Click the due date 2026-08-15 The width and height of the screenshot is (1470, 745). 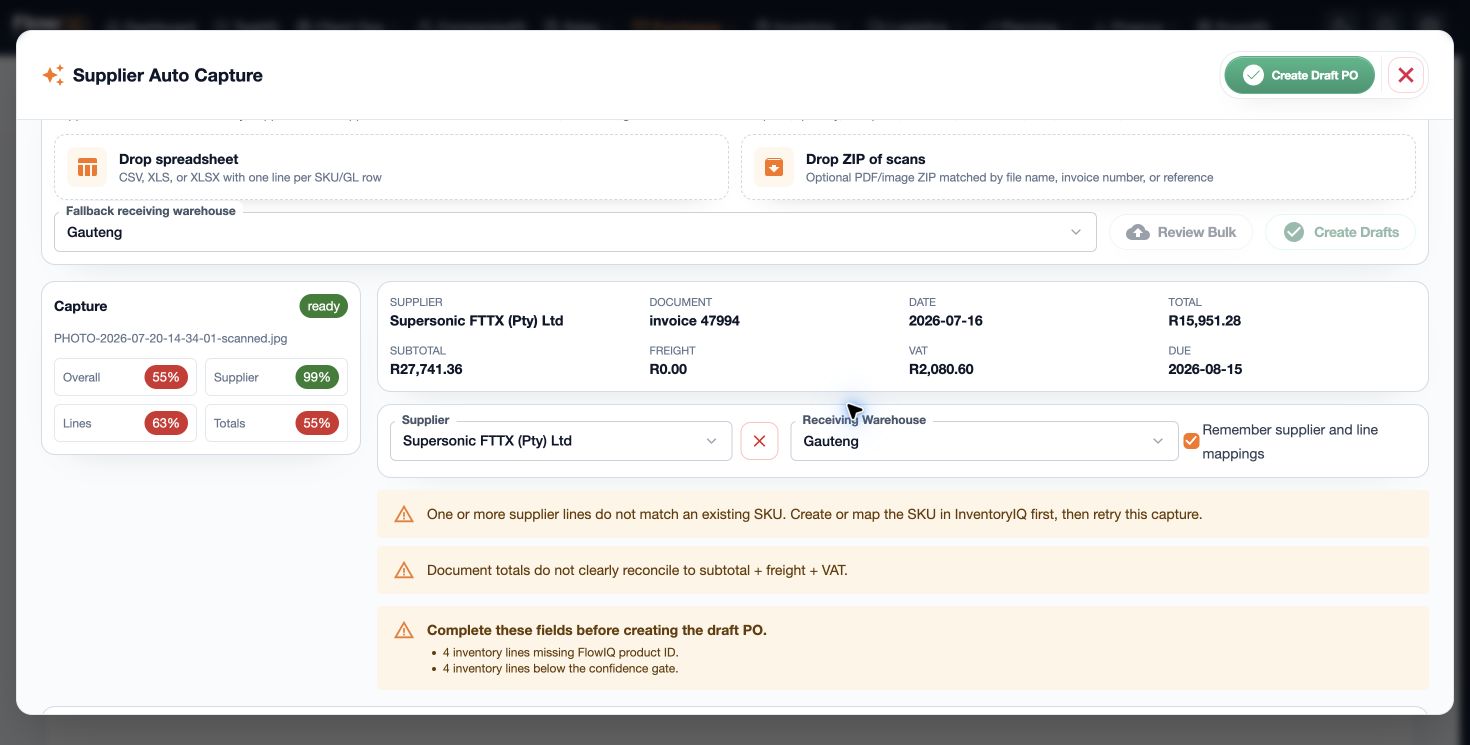point(1205,369)
